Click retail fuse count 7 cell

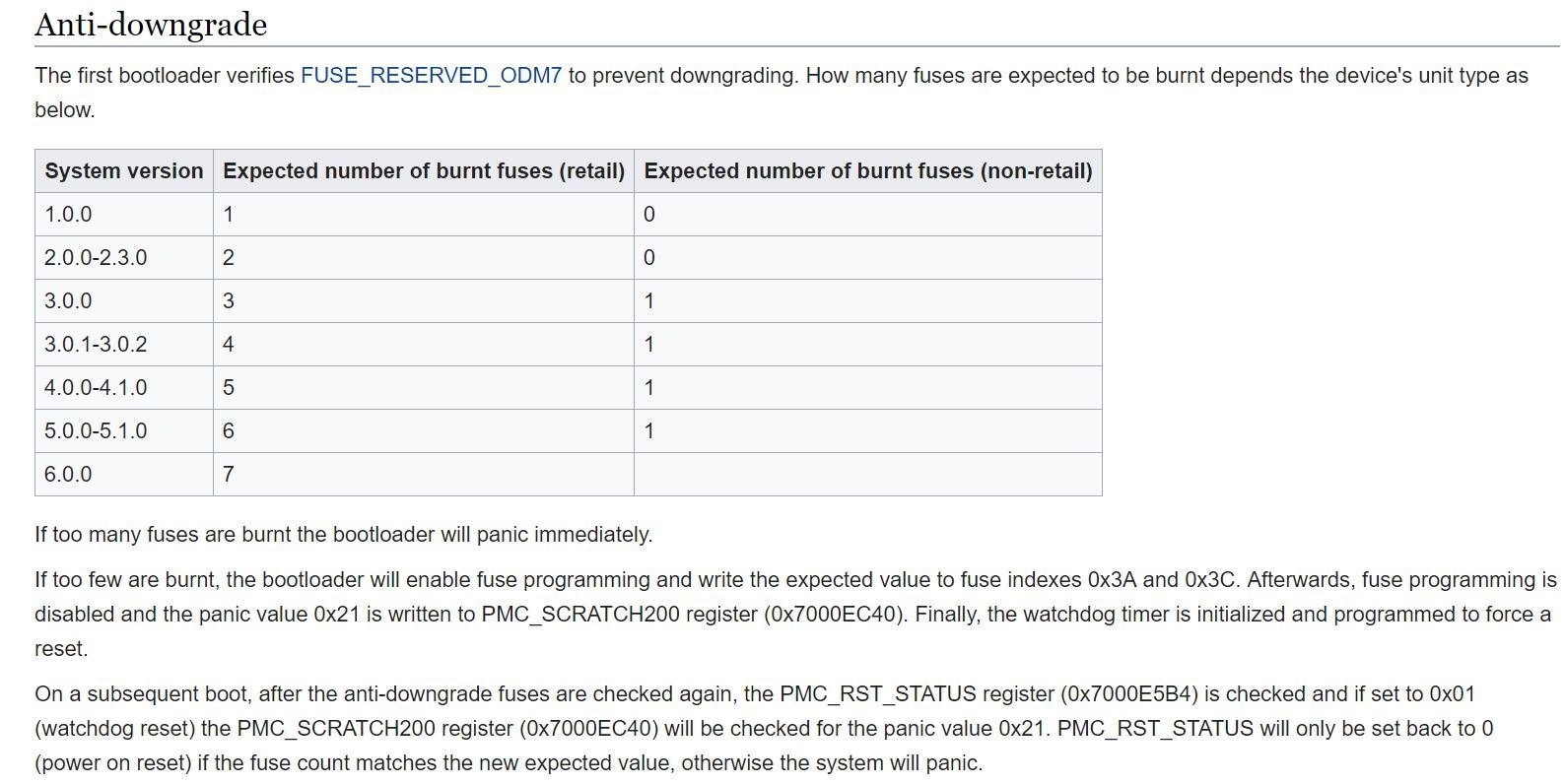coord(424,475)
